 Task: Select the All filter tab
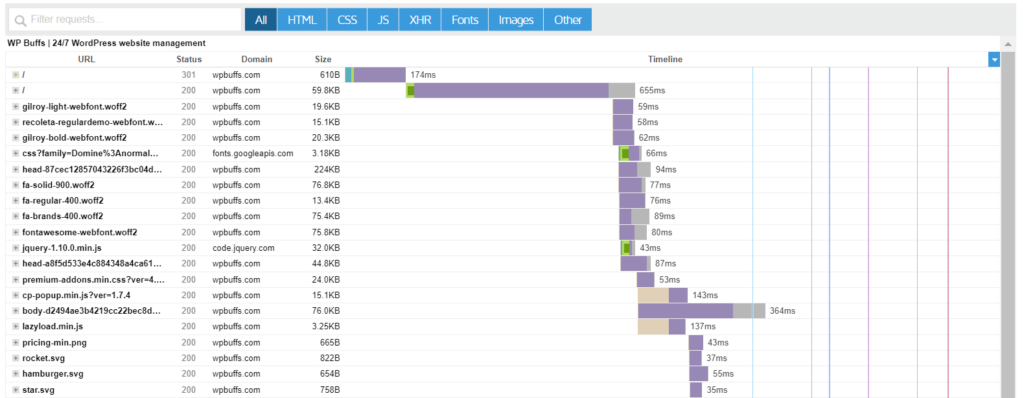coord(261,20)
